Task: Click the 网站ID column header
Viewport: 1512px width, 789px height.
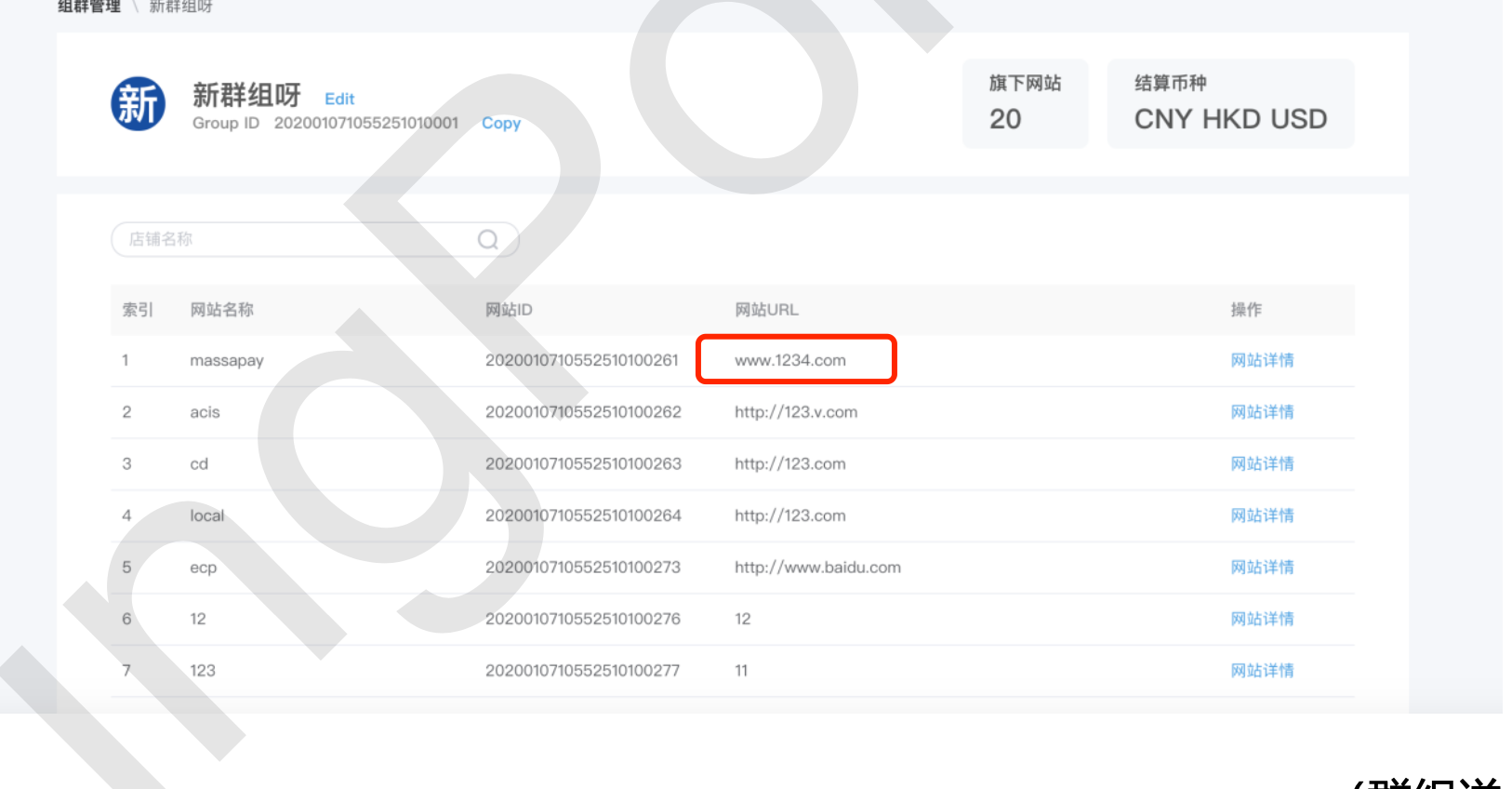Action: 509,310
